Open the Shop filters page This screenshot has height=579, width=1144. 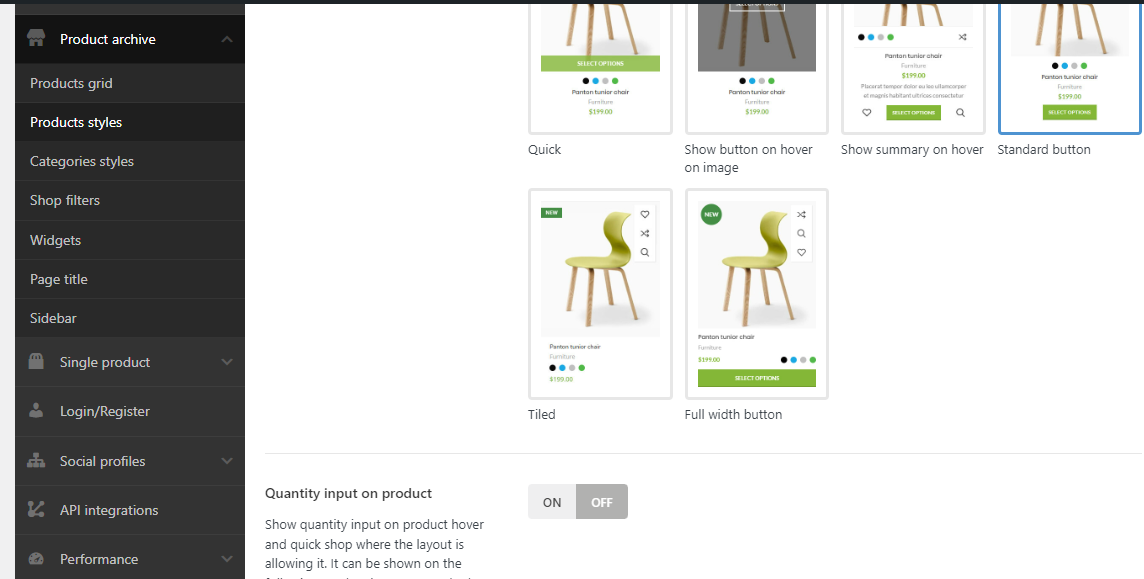[65, 200]
